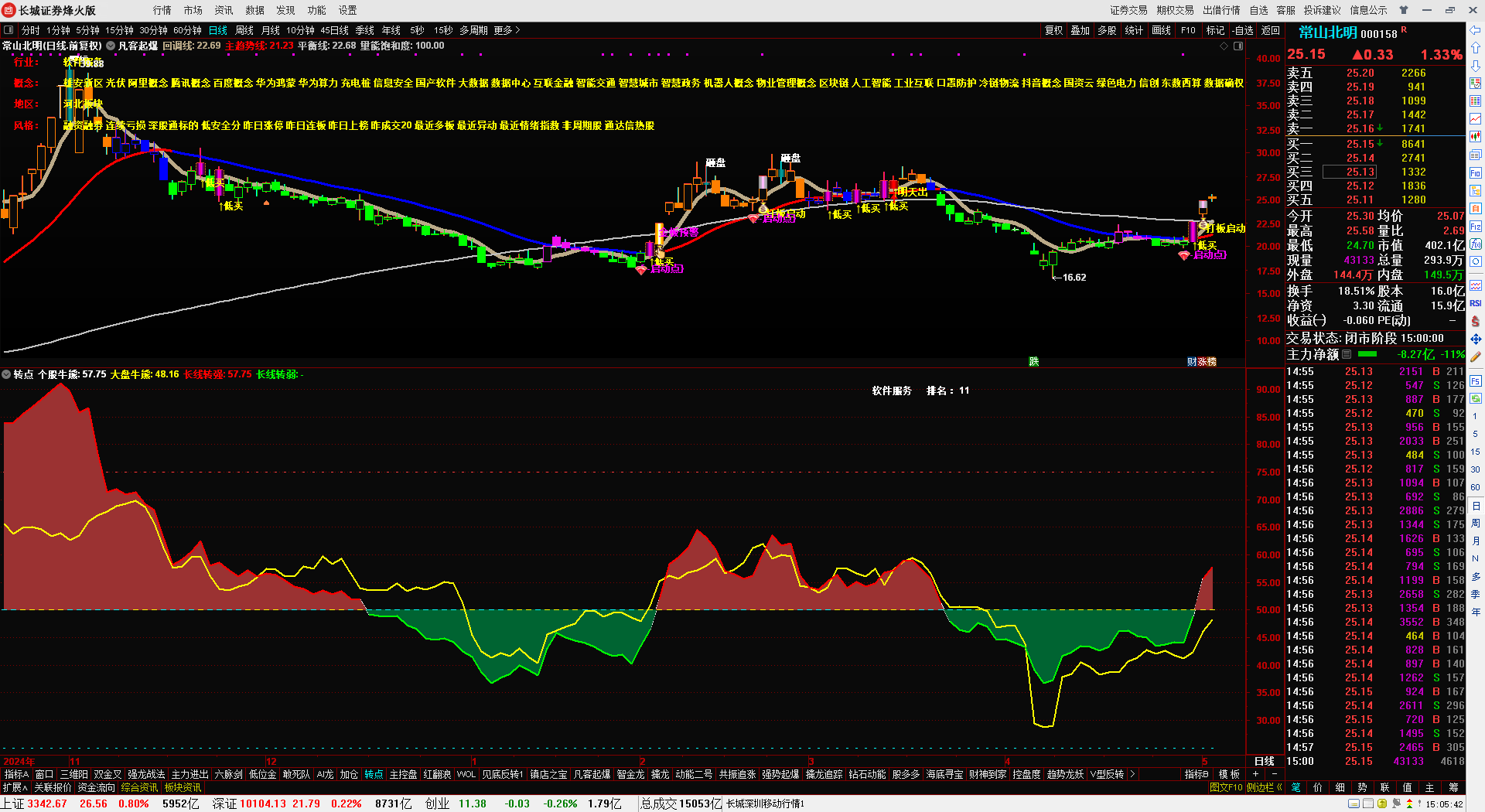Select the 月 period in right sidebar
The width and height of the screenshot is (1485, 812).
1476,541
